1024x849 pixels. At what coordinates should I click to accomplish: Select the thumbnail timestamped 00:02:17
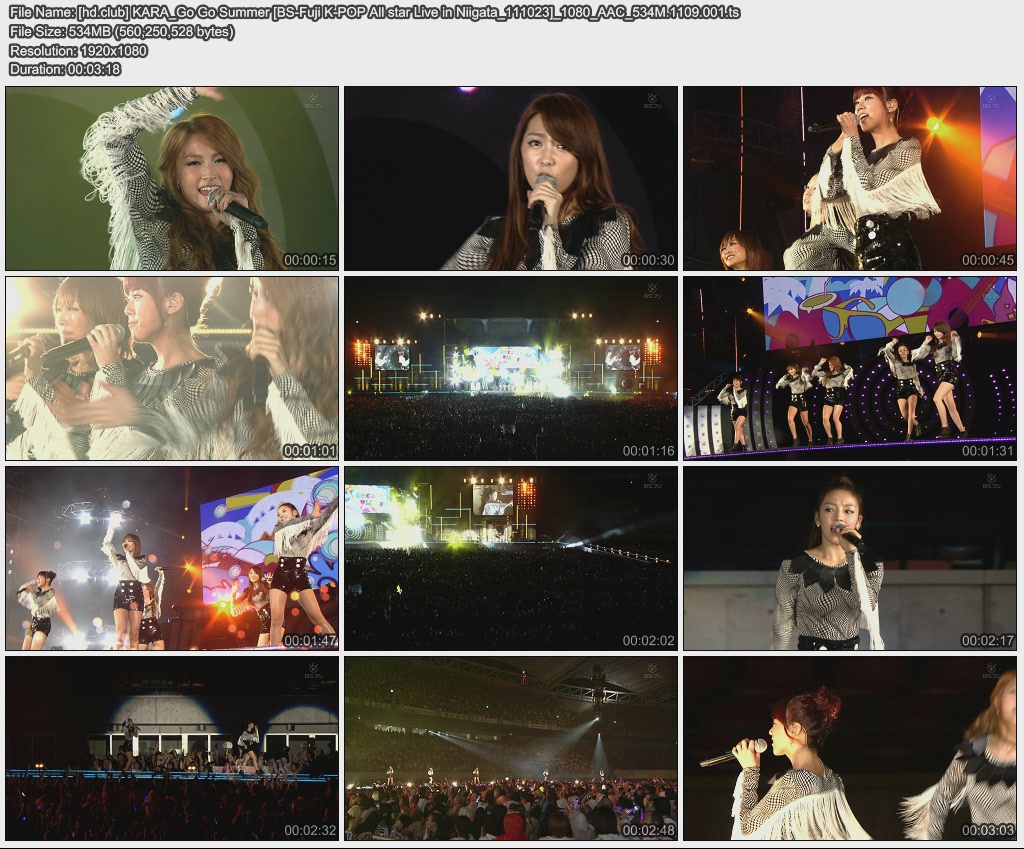[x=850, y=558]
